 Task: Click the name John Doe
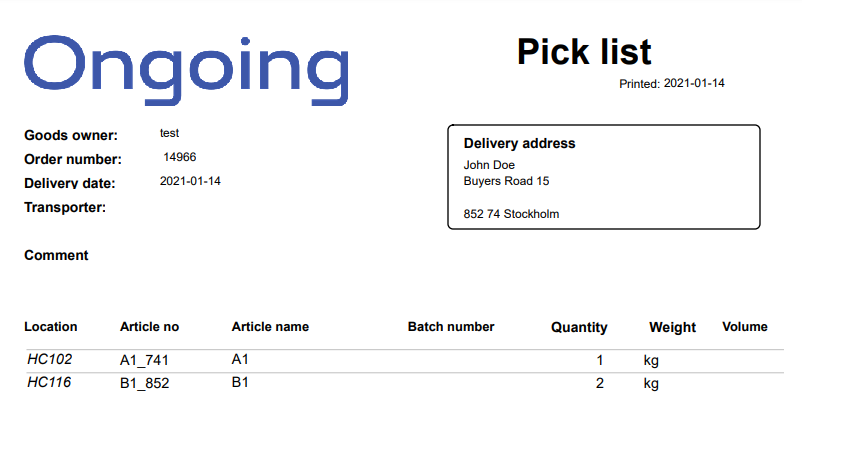(x=489, y=165)
